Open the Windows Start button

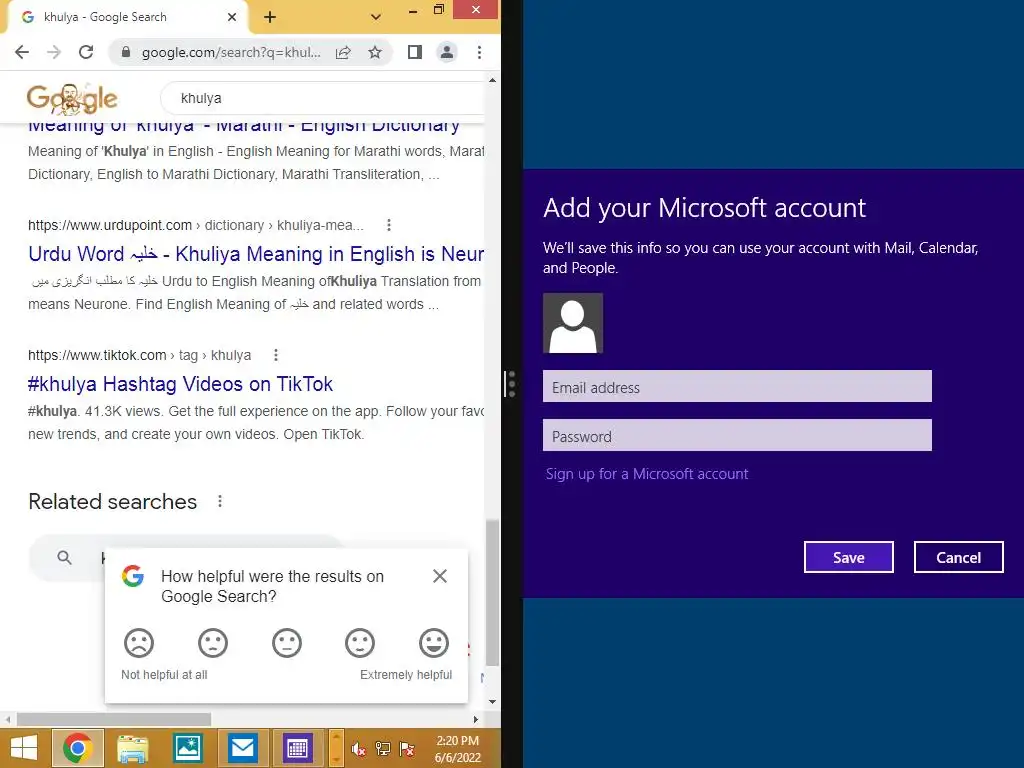24,748
